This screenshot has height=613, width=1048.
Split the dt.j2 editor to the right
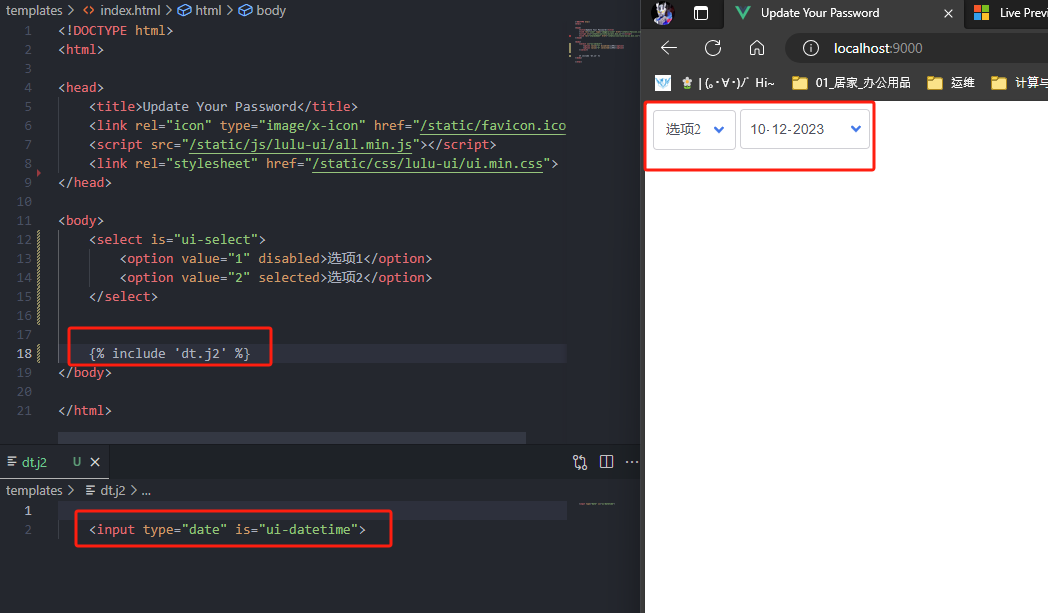pyautogui.click(x=606, y=462)
